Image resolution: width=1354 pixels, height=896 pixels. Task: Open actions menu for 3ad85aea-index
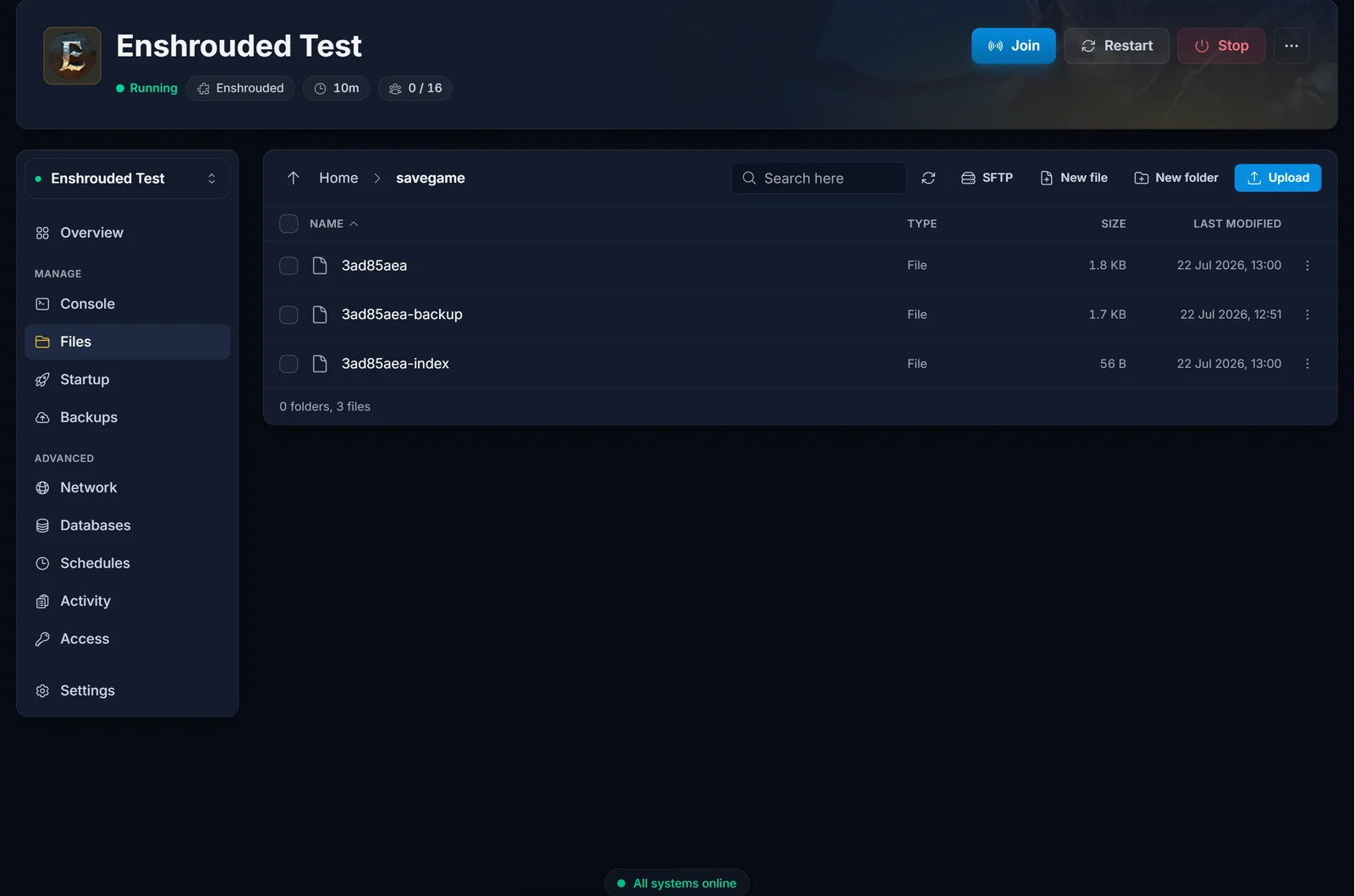tap(1307, 364)
